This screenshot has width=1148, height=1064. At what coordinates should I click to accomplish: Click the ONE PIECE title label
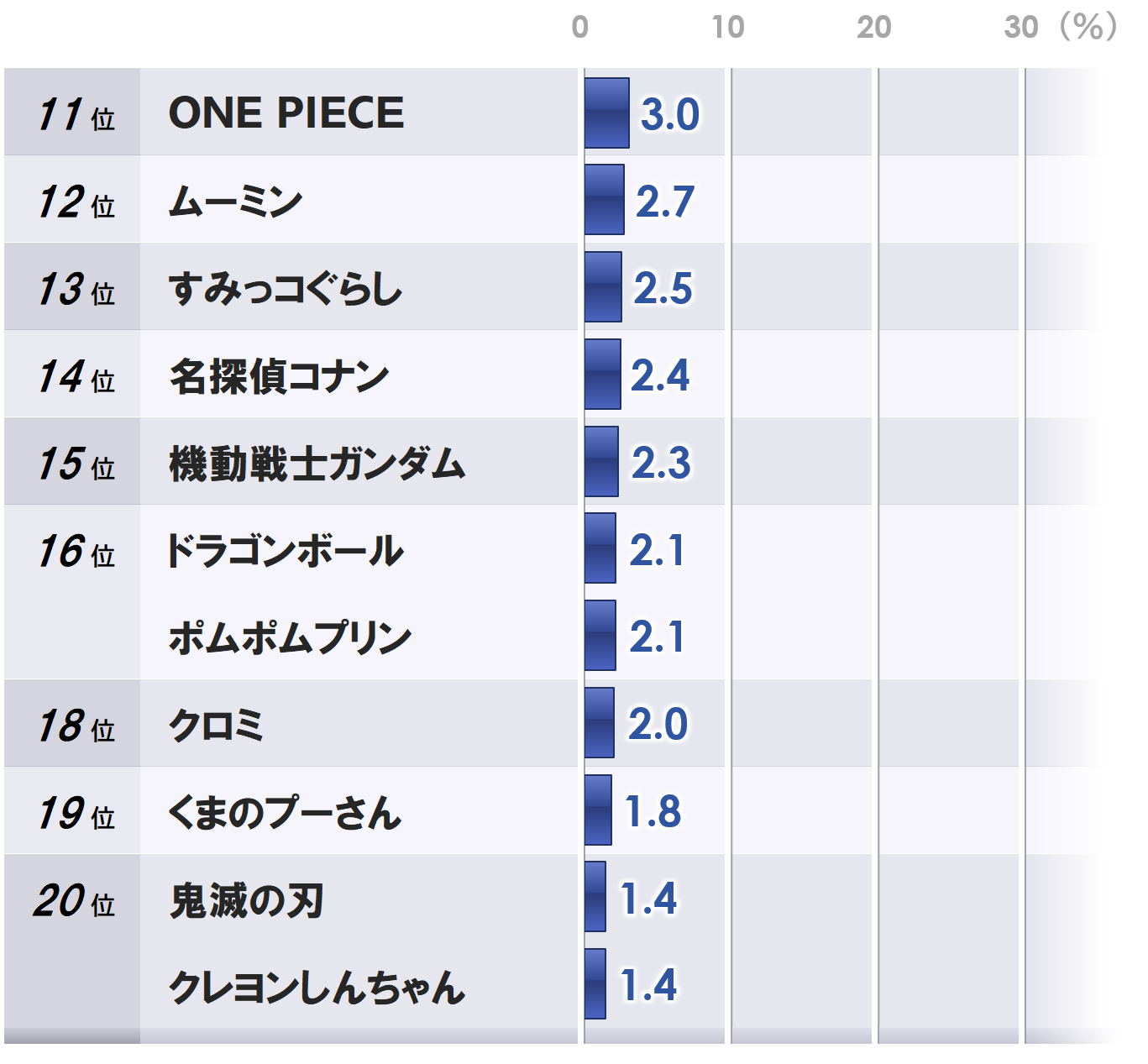coord(286,113)
